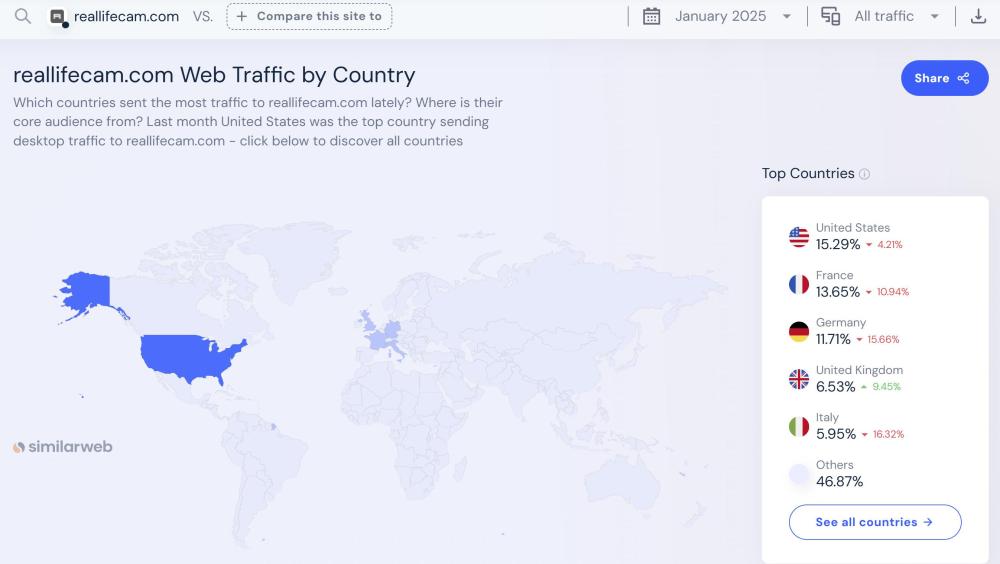Click the search magnifier icon

23,16
